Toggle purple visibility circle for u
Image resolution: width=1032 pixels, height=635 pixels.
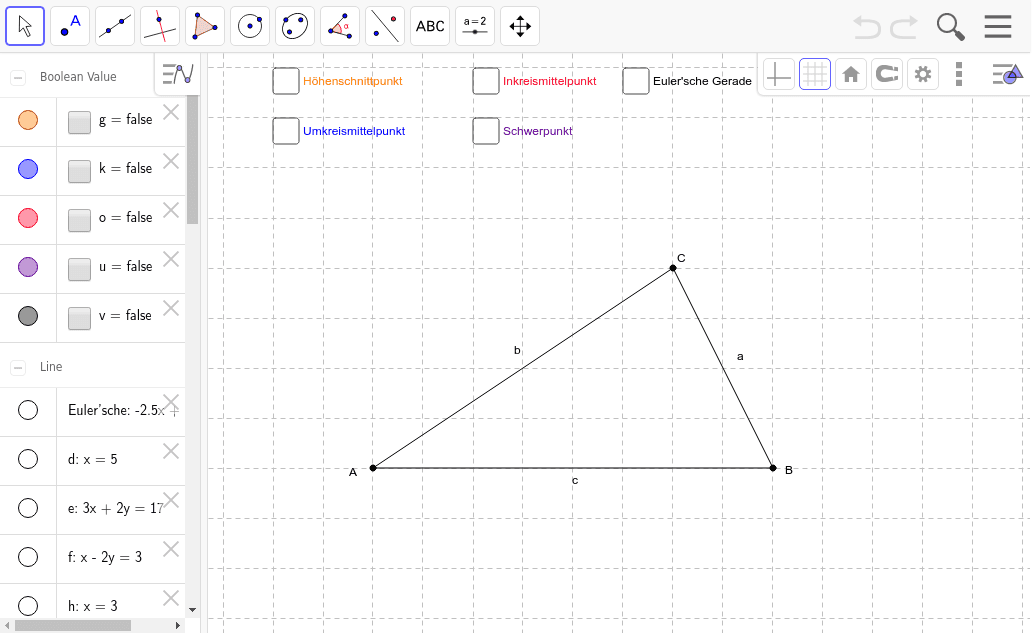point(28,267)
